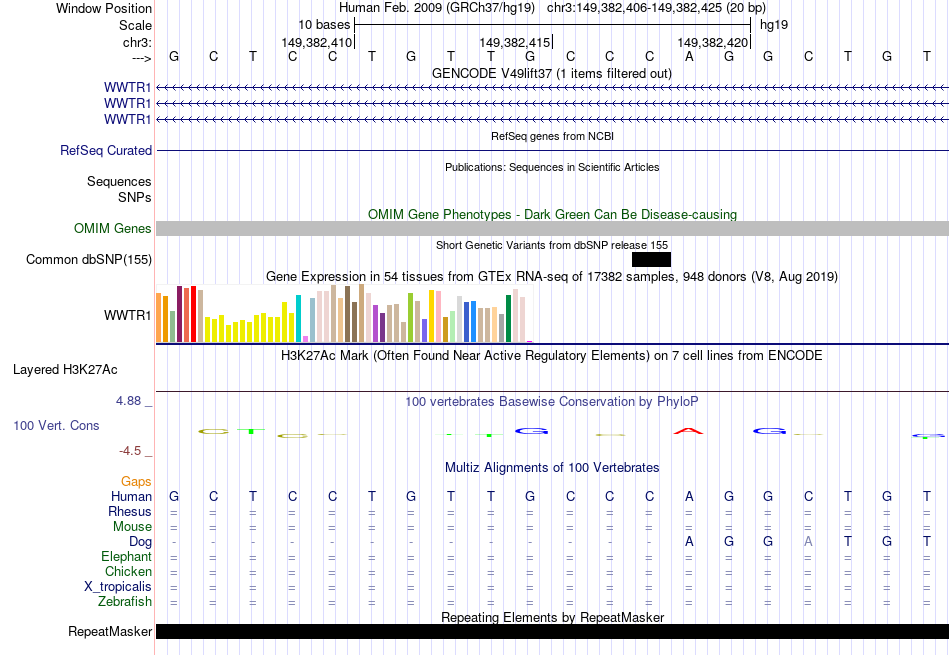Click the WWTR1 label beside GTEx chart
The height and width of the screenshot is (655, 950).
point(127,315)
